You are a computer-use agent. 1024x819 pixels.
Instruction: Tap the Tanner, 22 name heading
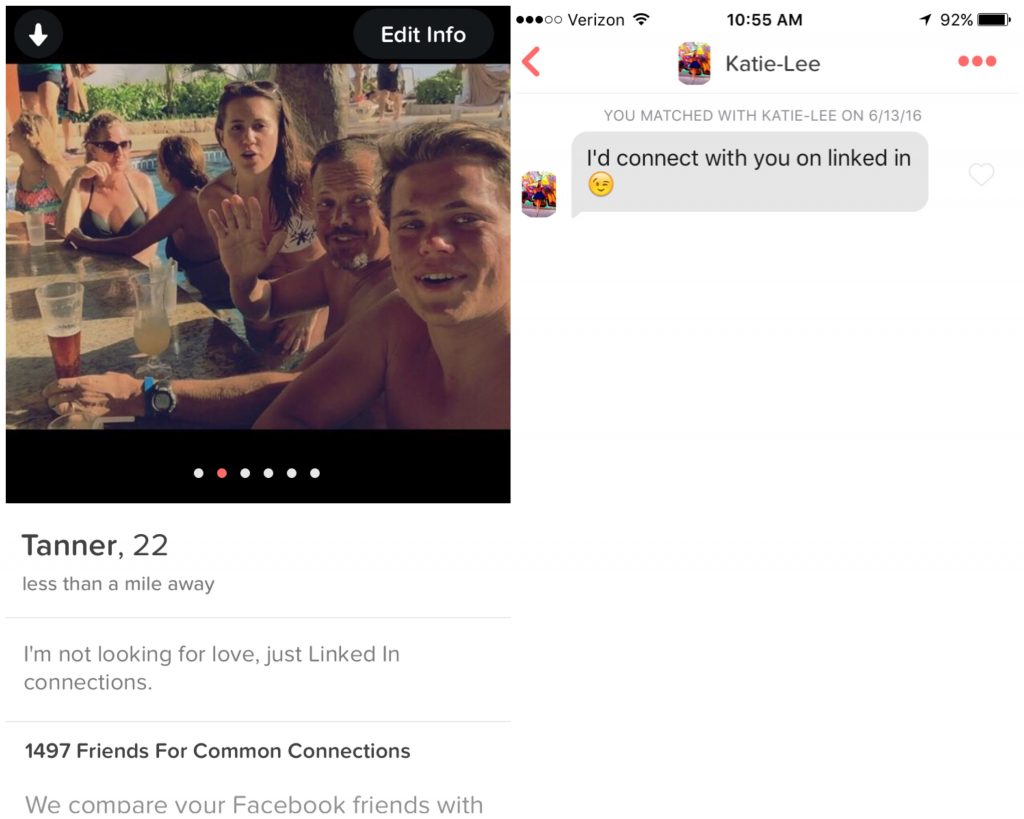click(x=95, y=545)
